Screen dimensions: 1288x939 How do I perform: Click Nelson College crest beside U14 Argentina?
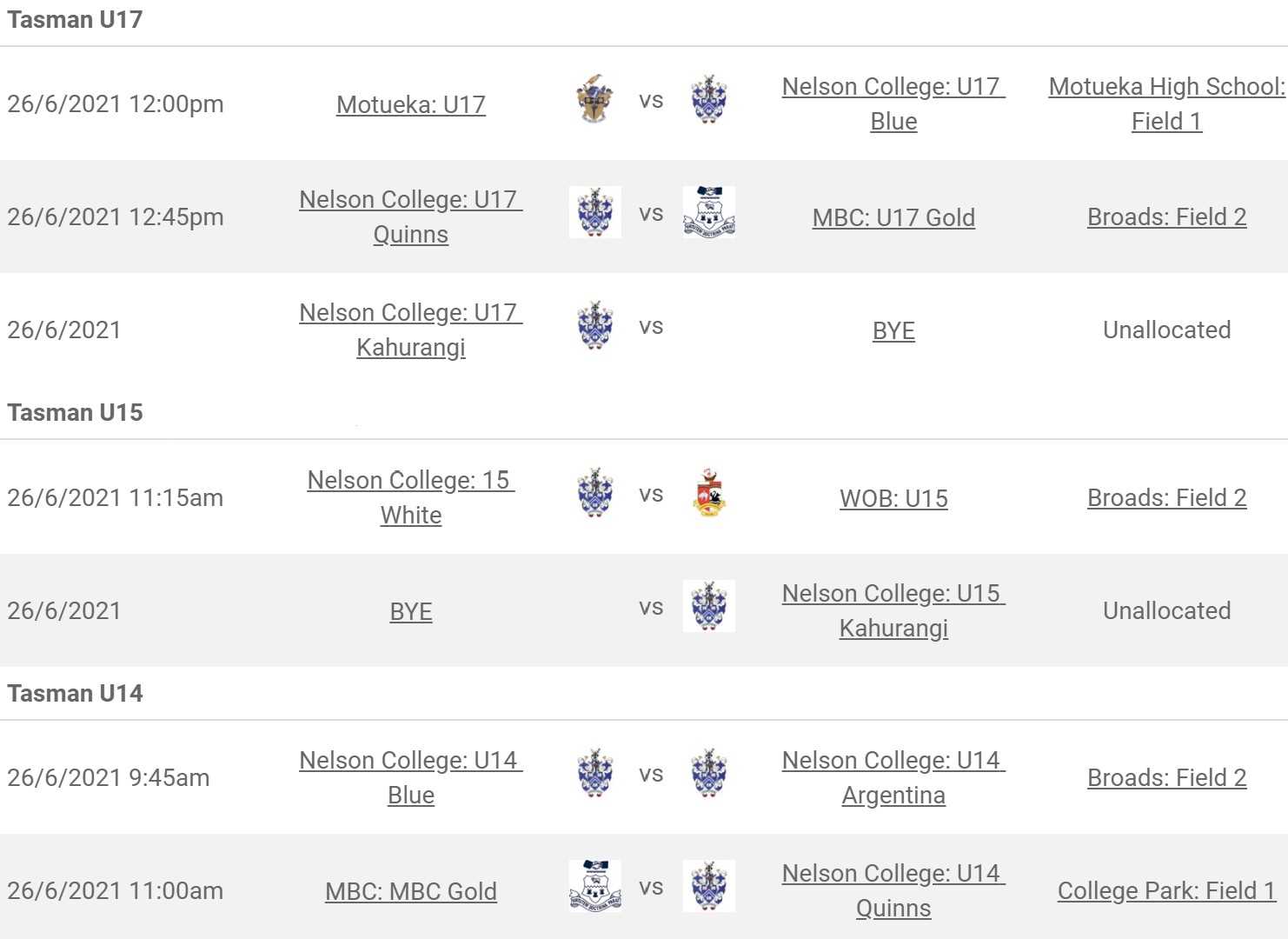click(x=709, y=773)
